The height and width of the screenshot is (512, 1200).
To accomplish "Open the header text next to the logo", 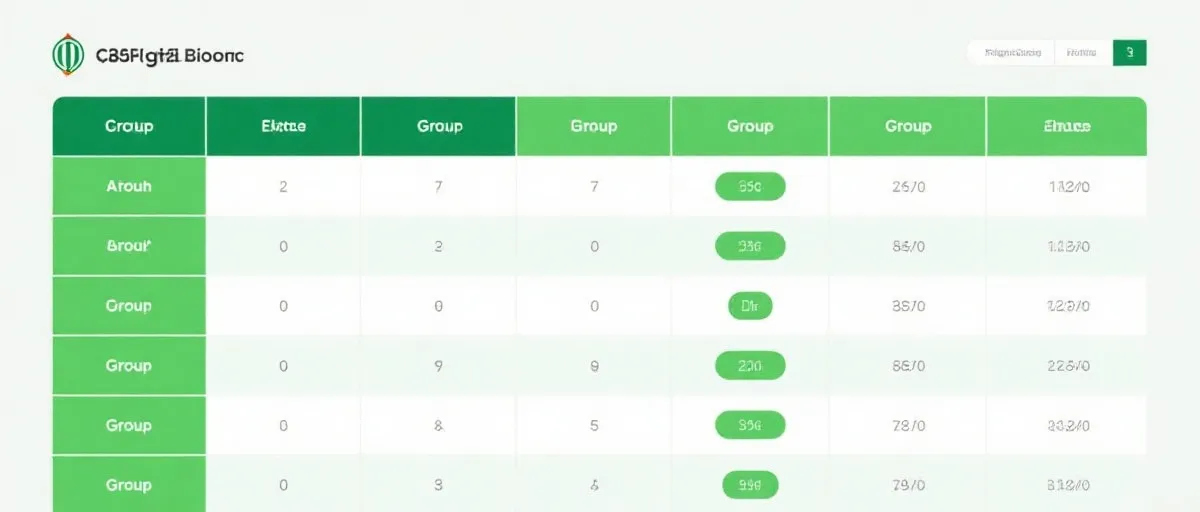I will pos(169,56).
